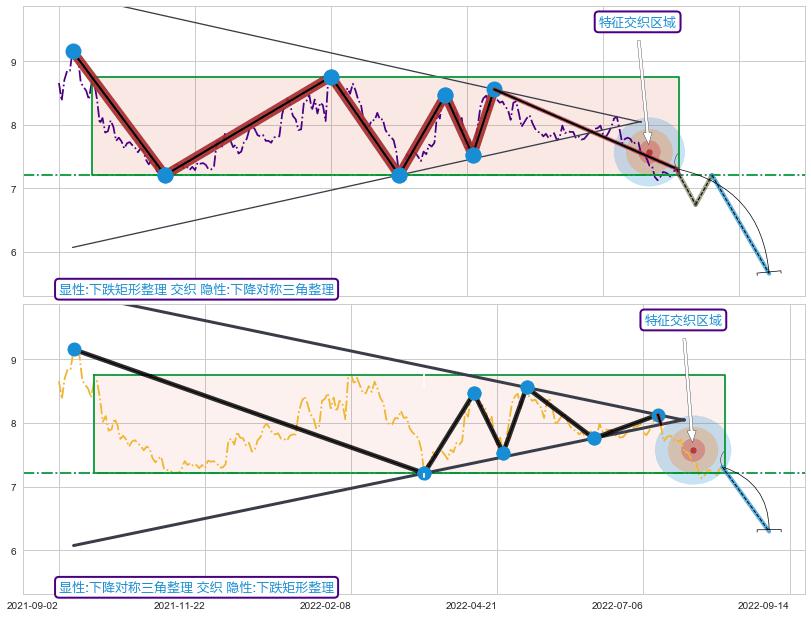Select the second blue peak marker in top chart
The width and height of the screenshot is (811, 617).
click(x=331, y=77)
